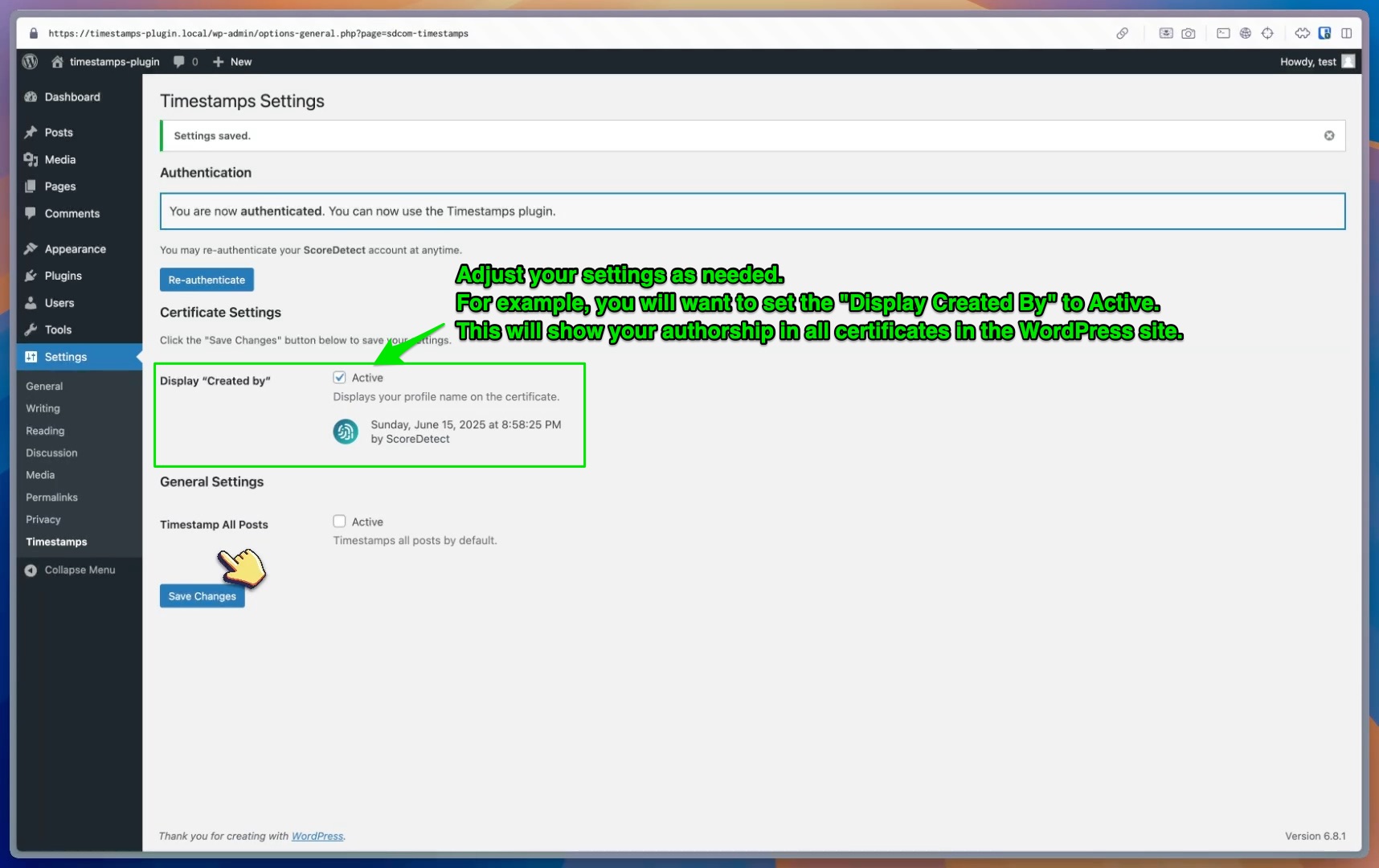Click the user avatar in admin bar
The height and width of the screenshot is (868, 1379).
(1348, 62)
